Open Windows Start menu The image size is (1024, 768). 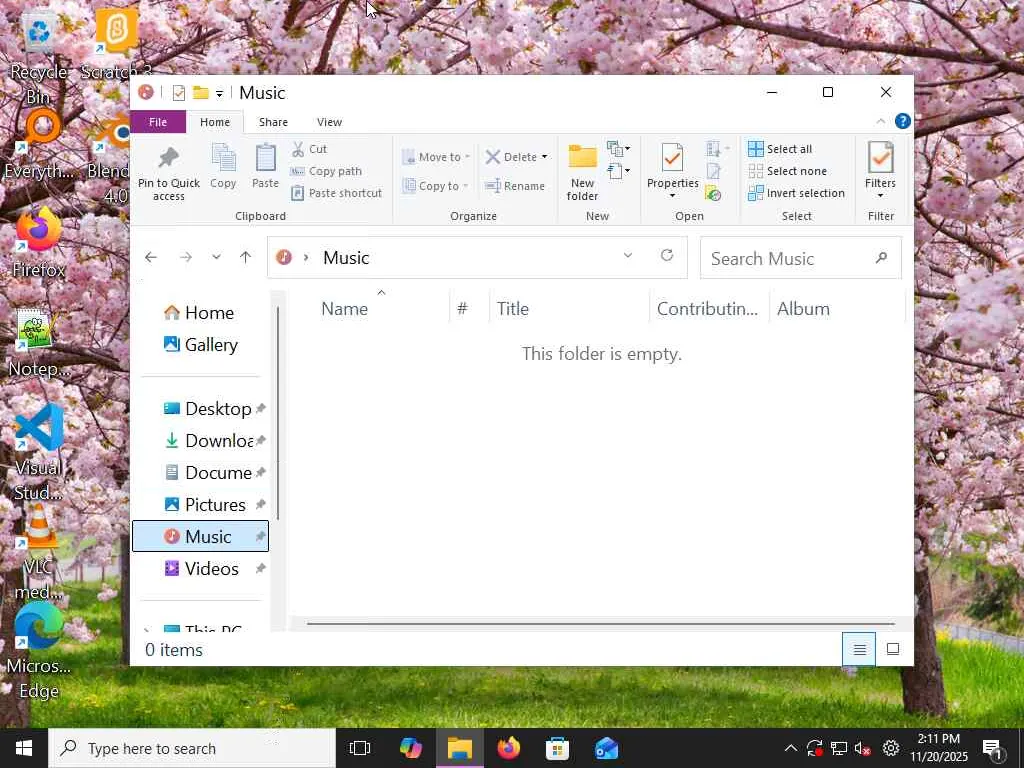pyautogui.click(x=24, y=748)
